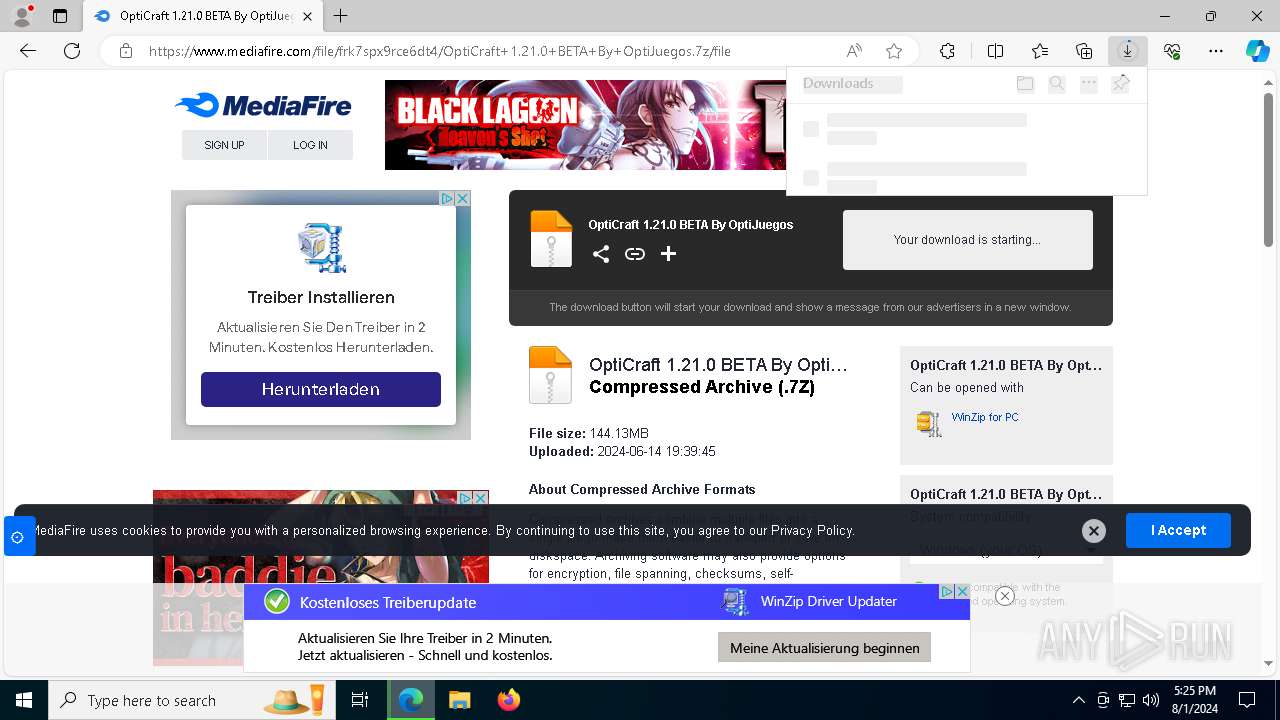
Task: Open File Explorer from taskbar
Action: coord(459,700)
